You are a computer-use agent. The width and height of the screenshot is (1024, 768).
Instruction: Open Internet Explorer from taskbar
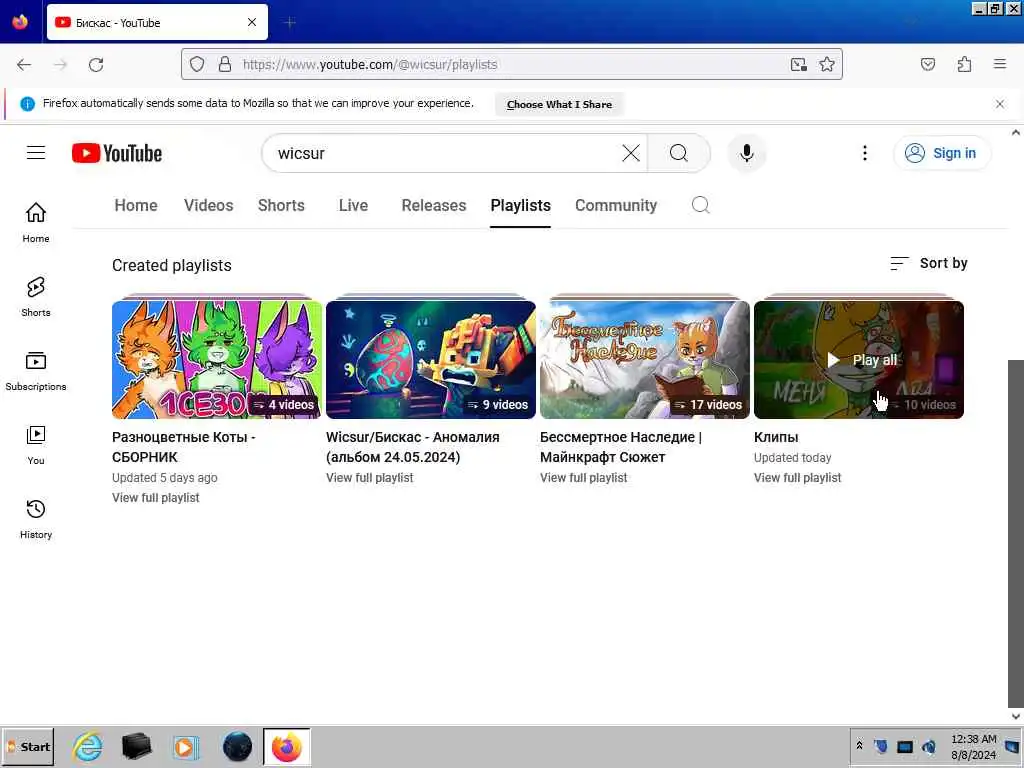point(88,746)
